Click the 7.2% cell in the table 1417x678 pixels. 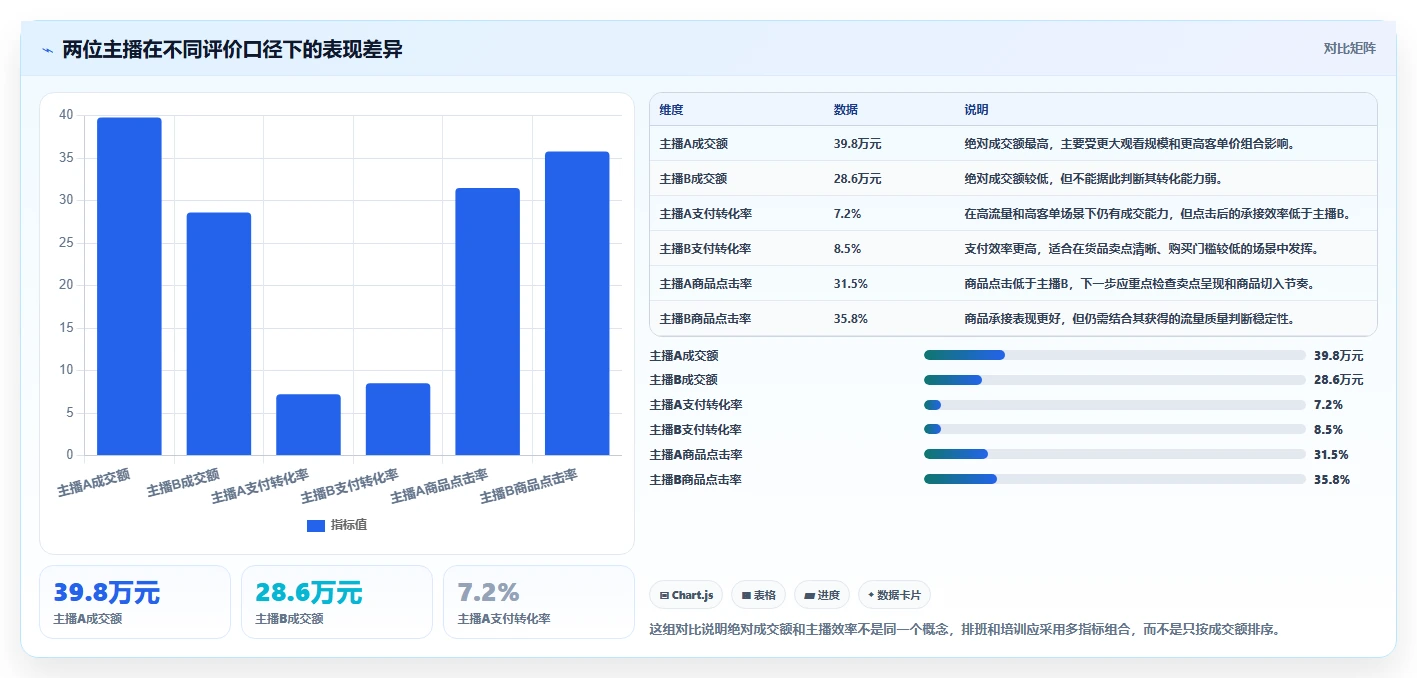(847, 214)
